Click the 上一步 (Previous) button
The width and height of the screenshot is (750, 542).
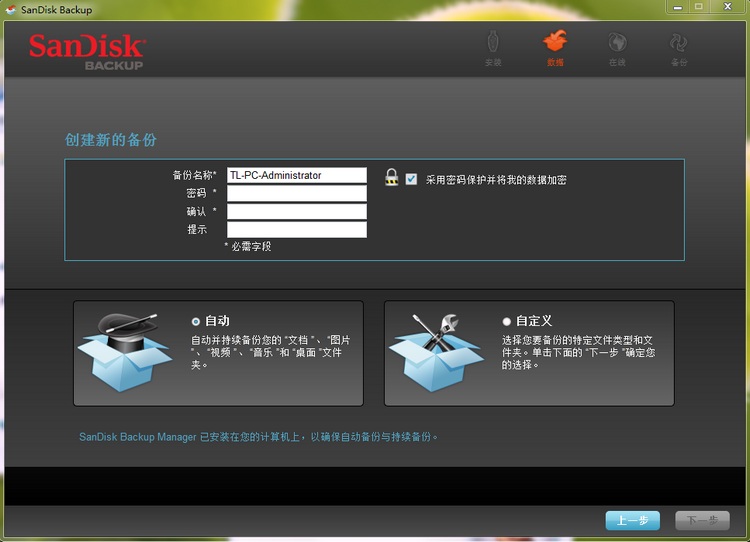tap(632, 520)
